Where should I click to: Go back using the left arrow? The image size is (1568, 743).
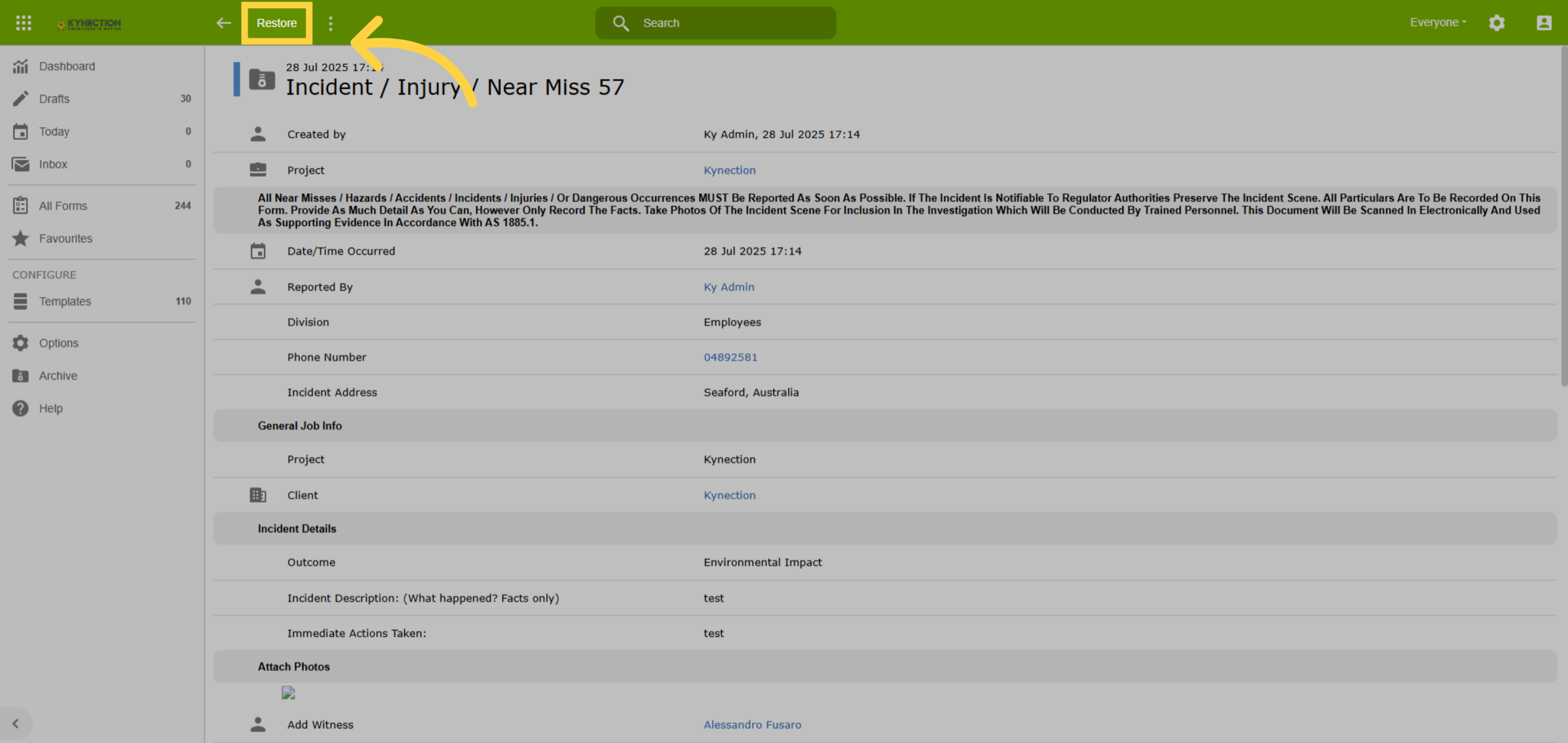pyautogui.click(x=223, y=23)
